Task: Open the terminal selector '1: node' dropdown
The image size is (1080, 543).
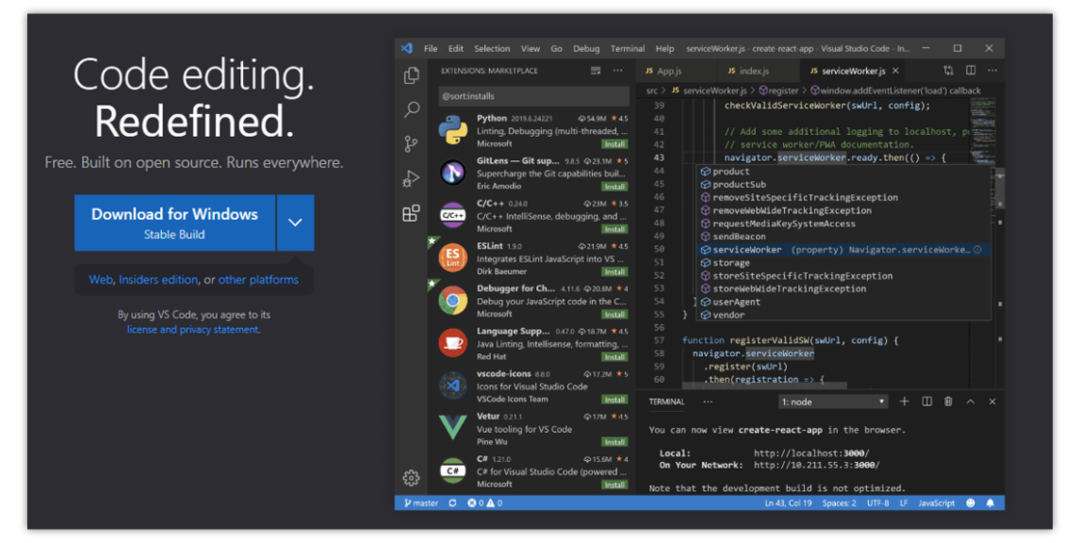Action: pos(833,402)
